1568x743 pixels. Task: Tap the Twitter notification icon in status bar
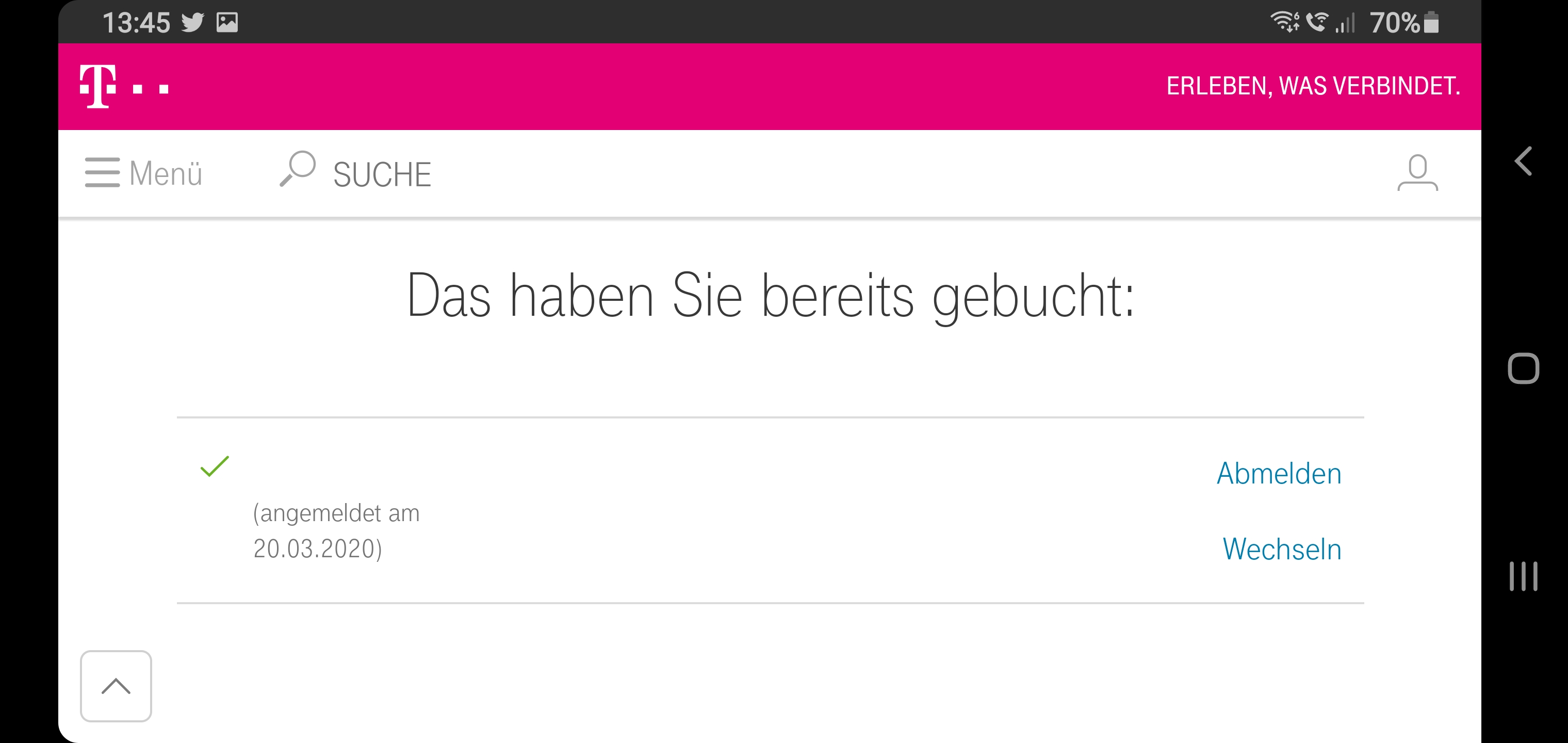(193, 23)
